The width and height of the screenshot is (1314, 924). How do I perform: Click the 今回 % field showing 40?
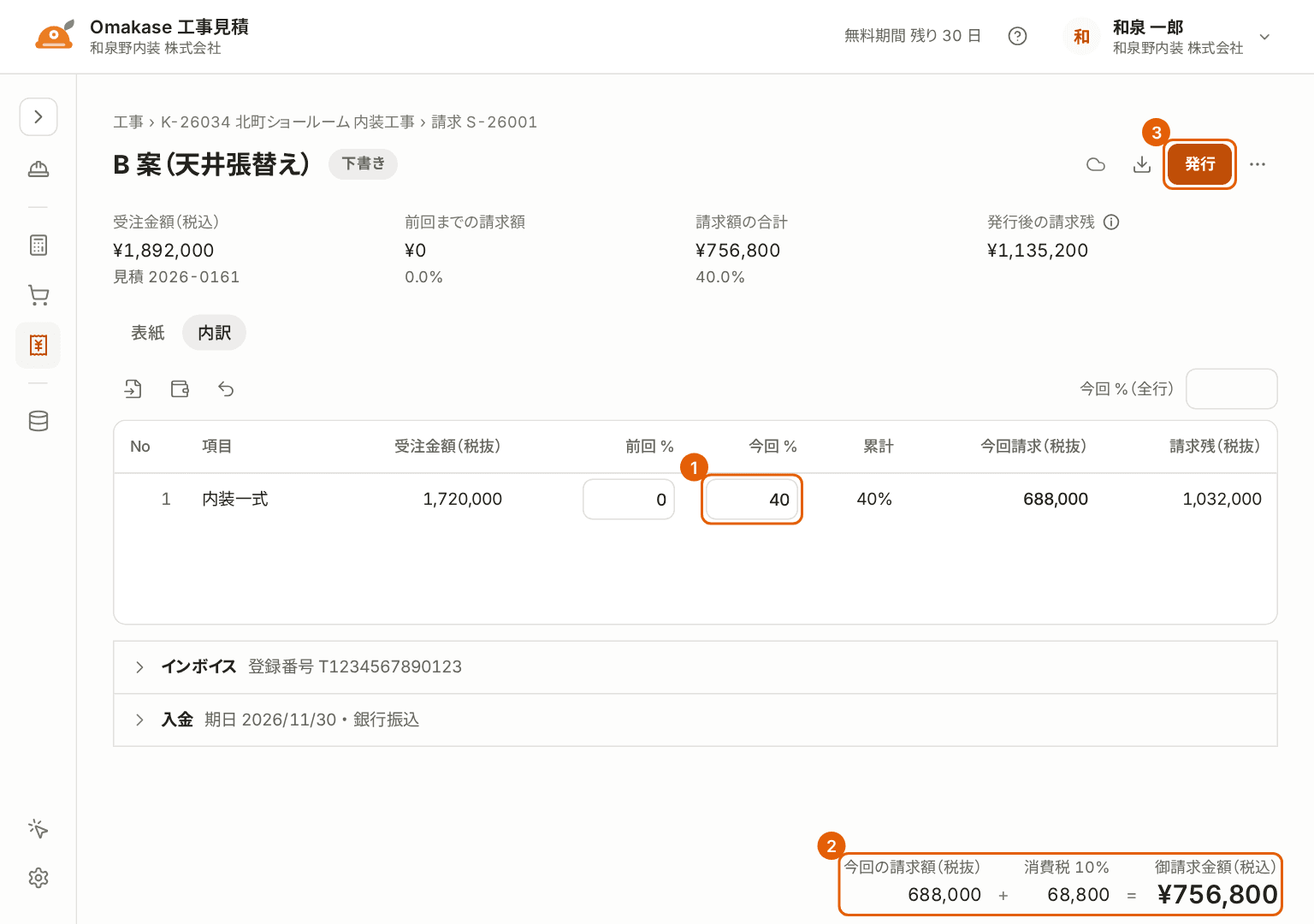point(752,500)
